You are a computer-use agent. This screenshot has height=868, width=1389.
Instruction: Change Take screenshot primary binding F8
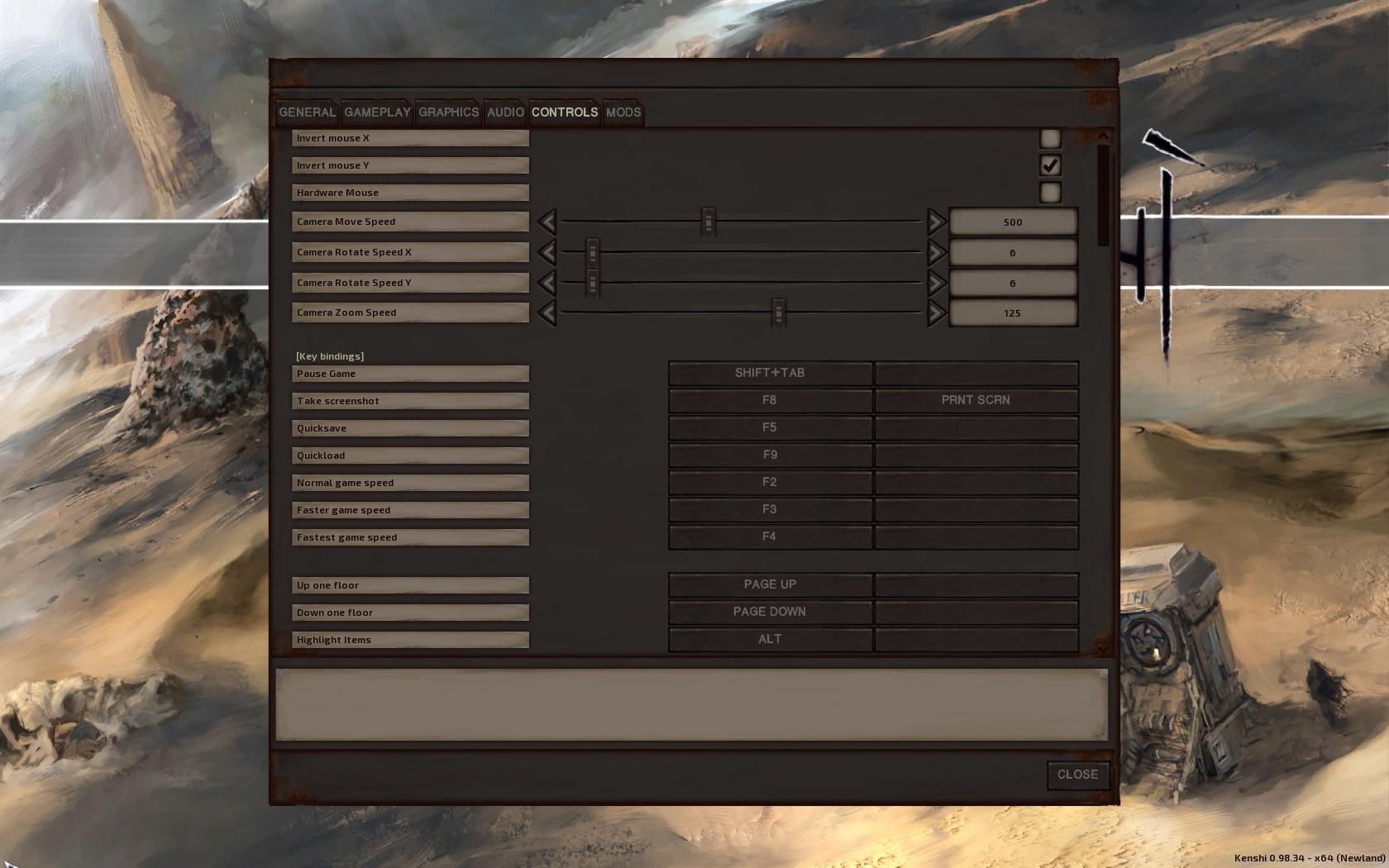tap(770, 400)
